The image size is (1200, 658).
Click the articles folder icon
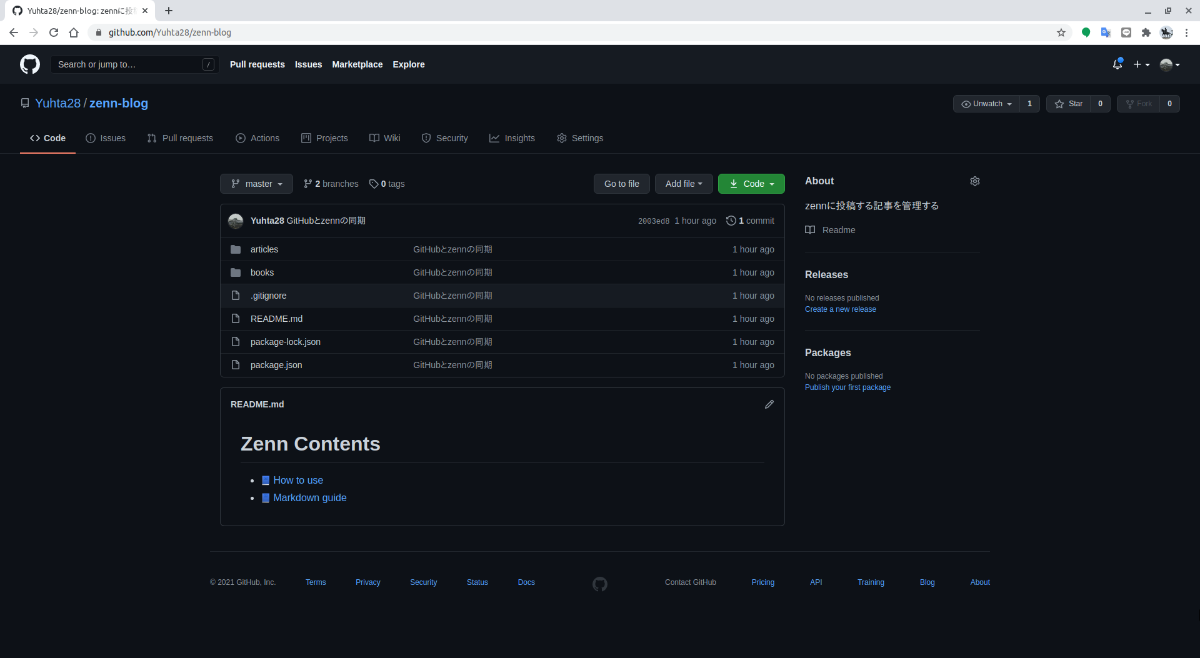coord(236,249)
